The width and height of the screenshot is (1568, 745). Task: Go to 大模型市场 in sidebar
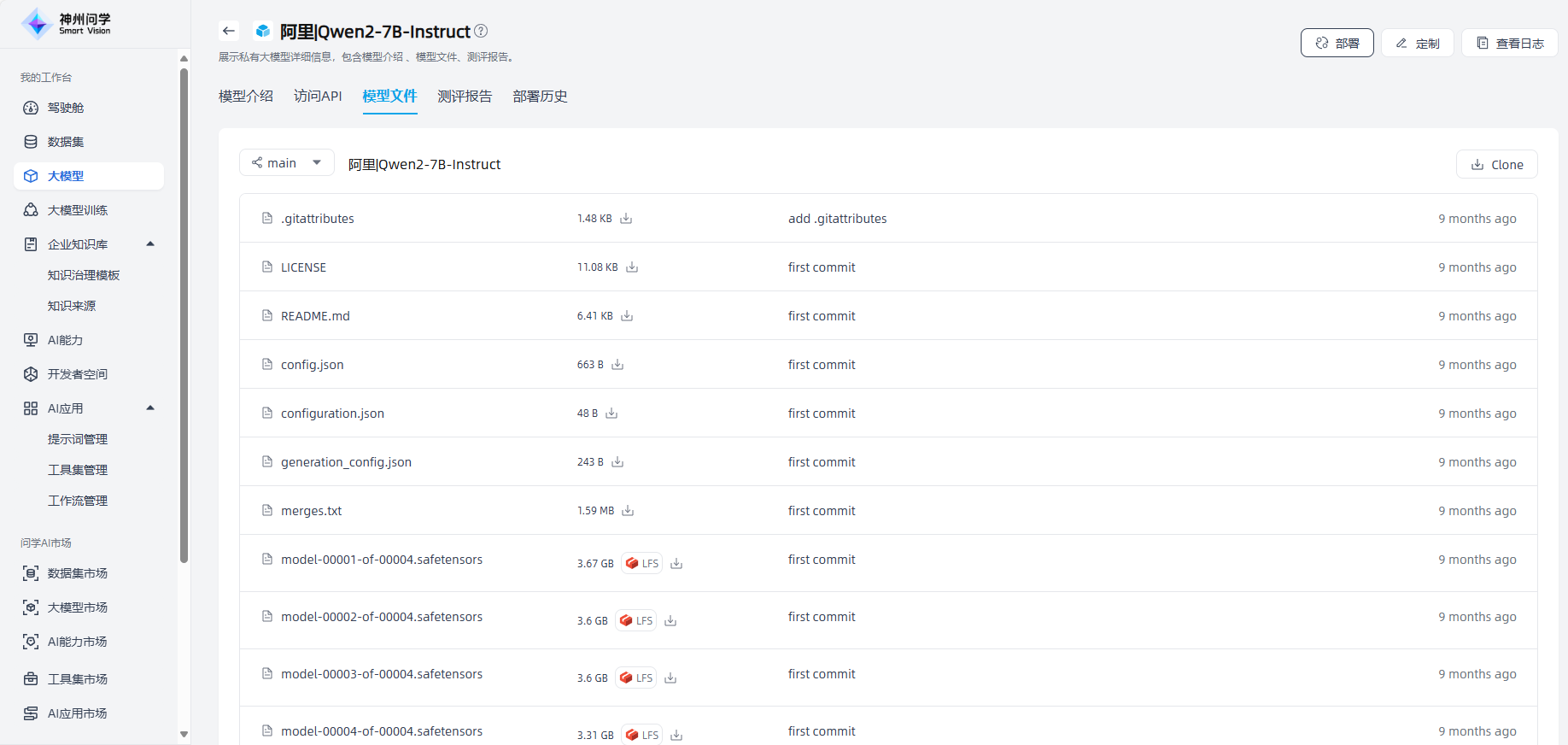pyautogui.click(x=77, y=607)
